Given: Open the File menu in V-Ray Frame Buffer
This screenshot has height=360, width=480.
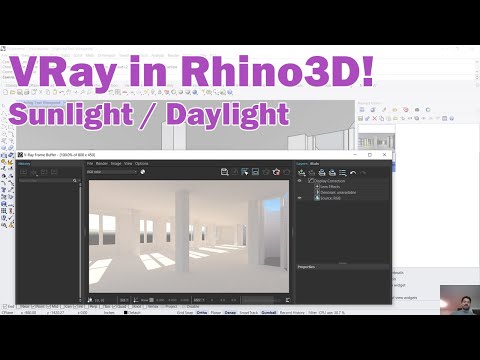Looking at the screenshot, I should pyautogui.click(x=90, y=164).
